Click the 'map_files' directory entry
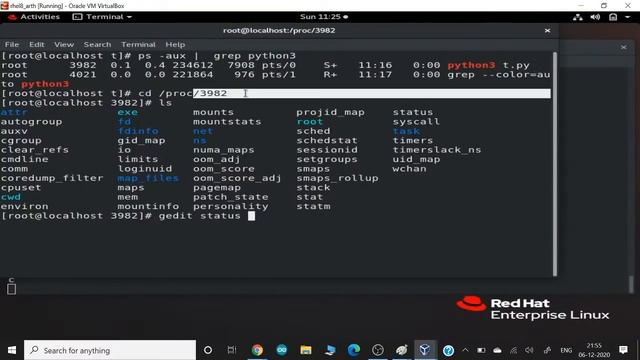This screenshot has width=640, height=360. click(x=148, y=178)
